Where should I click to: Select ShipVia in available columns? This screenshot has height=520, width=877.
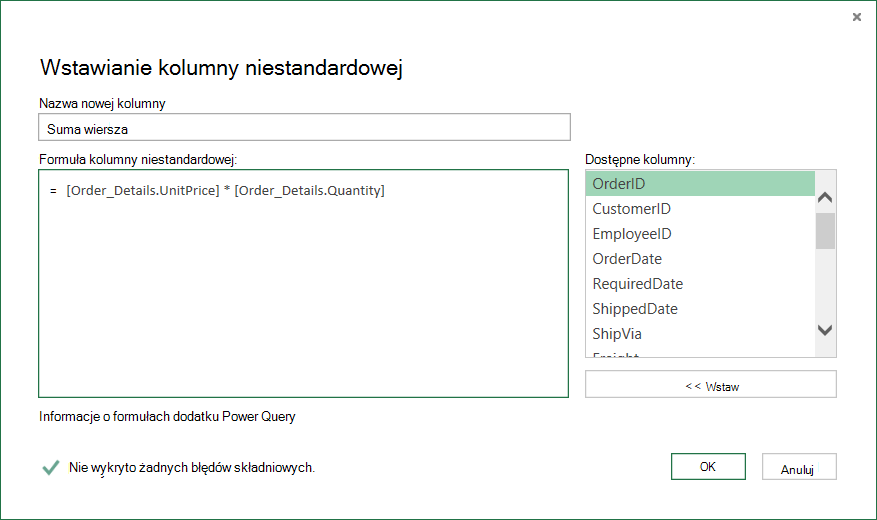click(x=700, y=334)
